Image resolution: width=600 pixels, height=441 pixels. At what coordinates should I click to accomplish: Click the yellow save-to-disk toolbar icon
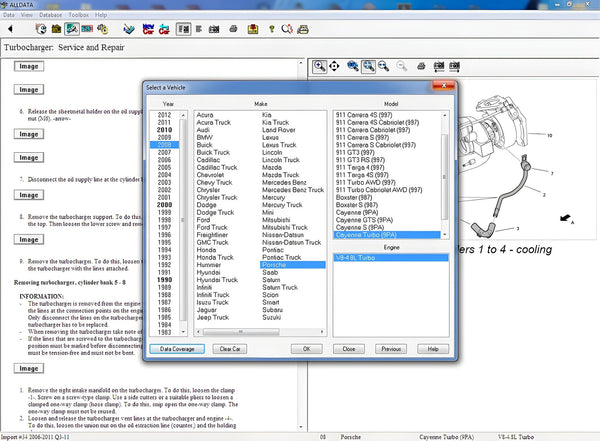[x=253, y=29]
